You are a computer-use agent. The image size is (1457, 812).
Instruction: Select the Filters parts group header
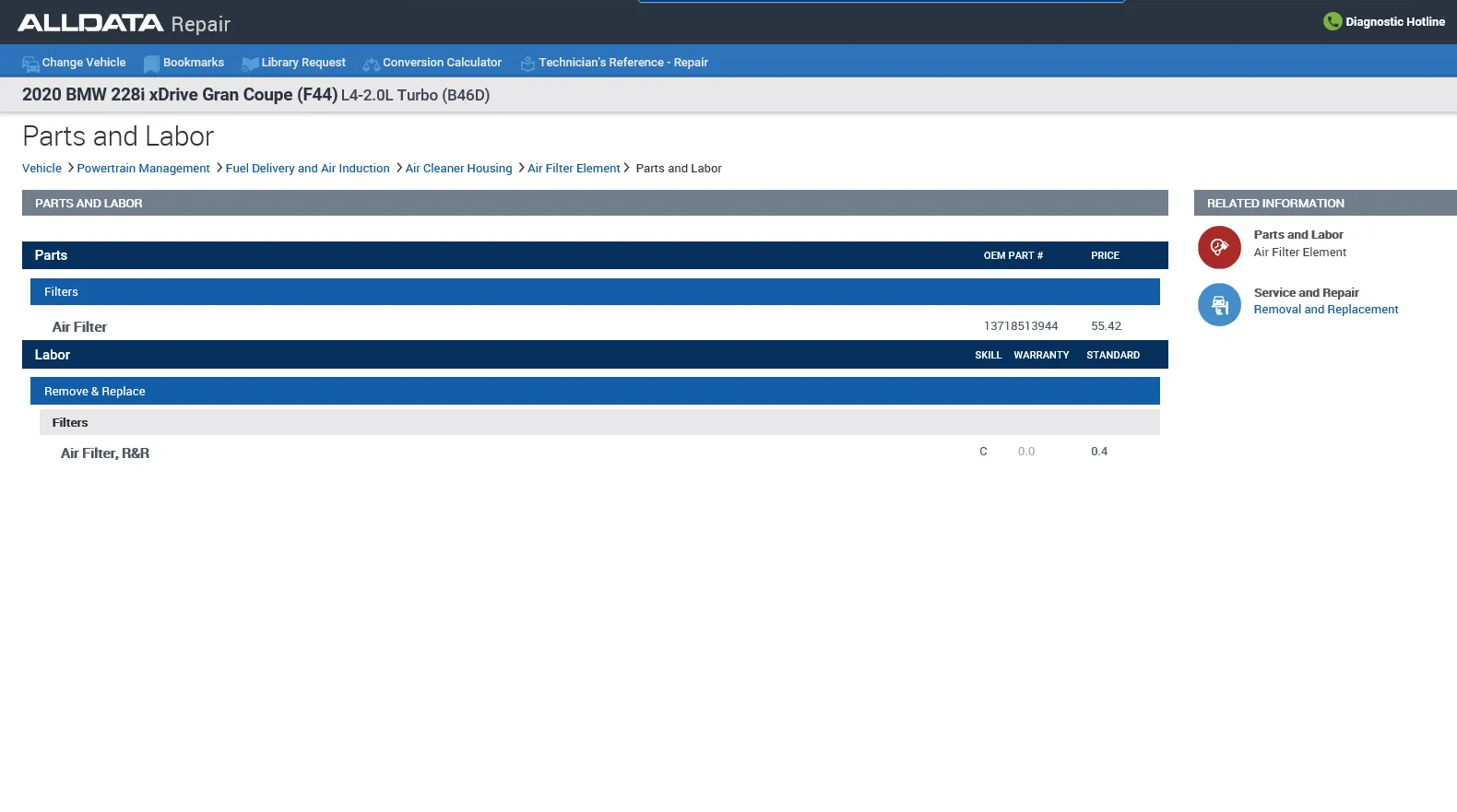pos(595,292)
